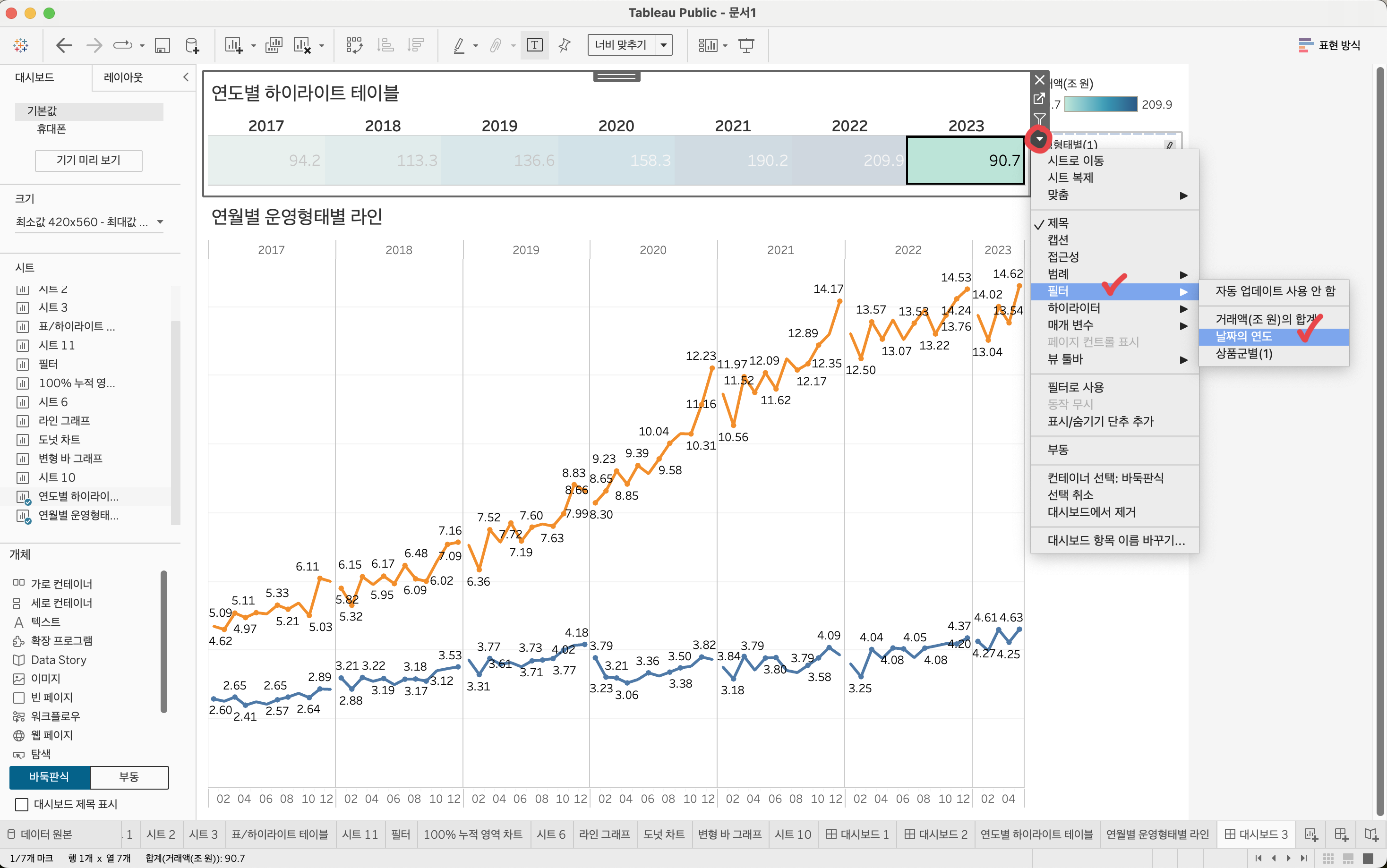This screenshot has width=1387, height=868.
Task: Click the Presentation Mode icon
Action: (x=746, y=45)
